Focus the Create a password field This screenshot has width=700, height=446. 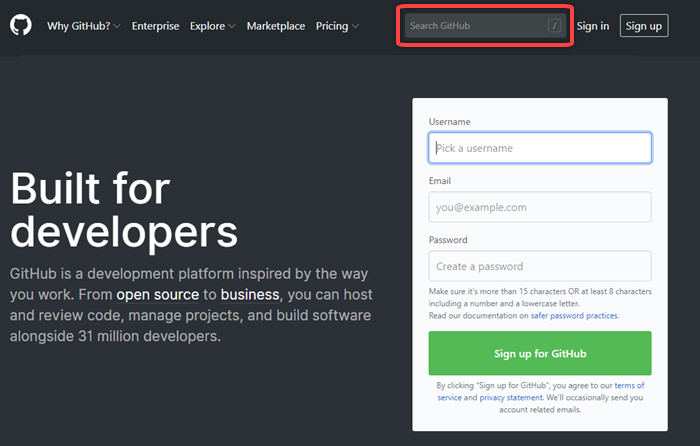[540, 266]
